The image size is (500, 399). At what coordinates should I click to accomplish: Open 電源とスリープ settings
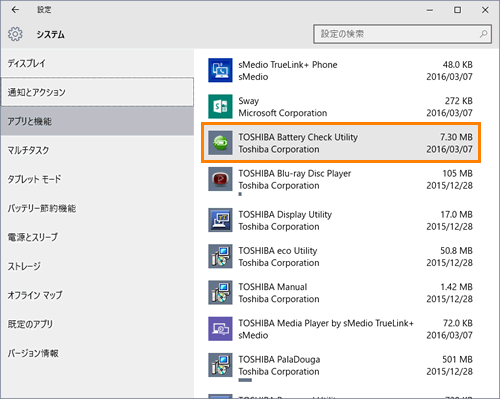[x=97, y=237]
